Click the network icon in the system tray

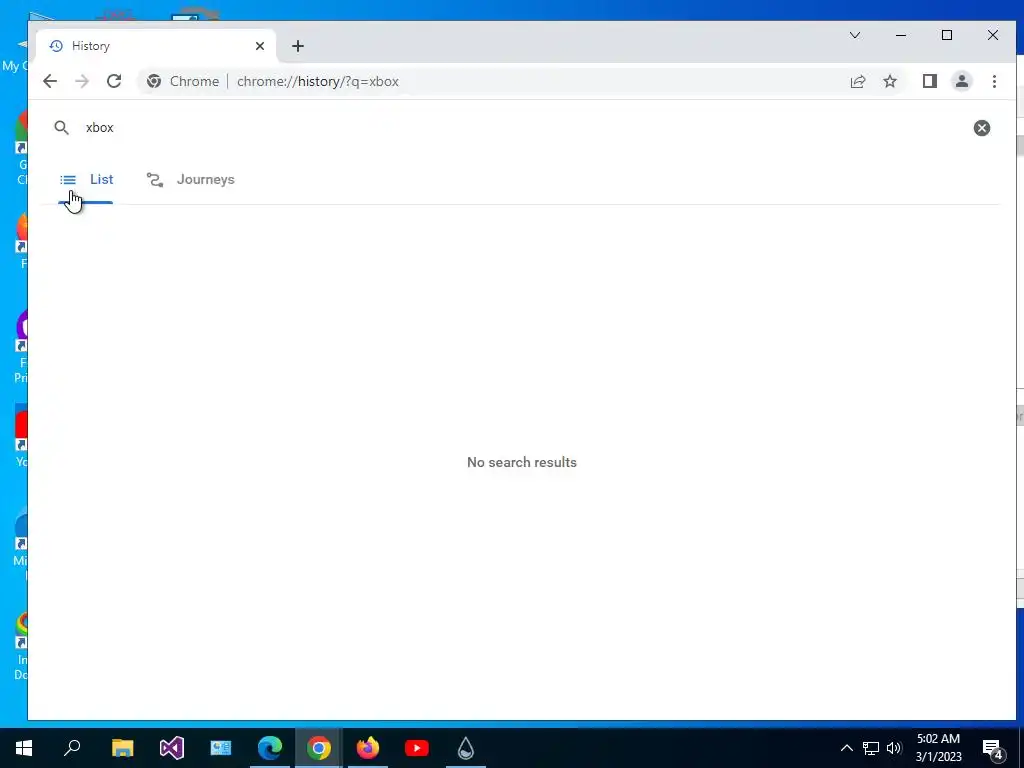tap(871, 748)
